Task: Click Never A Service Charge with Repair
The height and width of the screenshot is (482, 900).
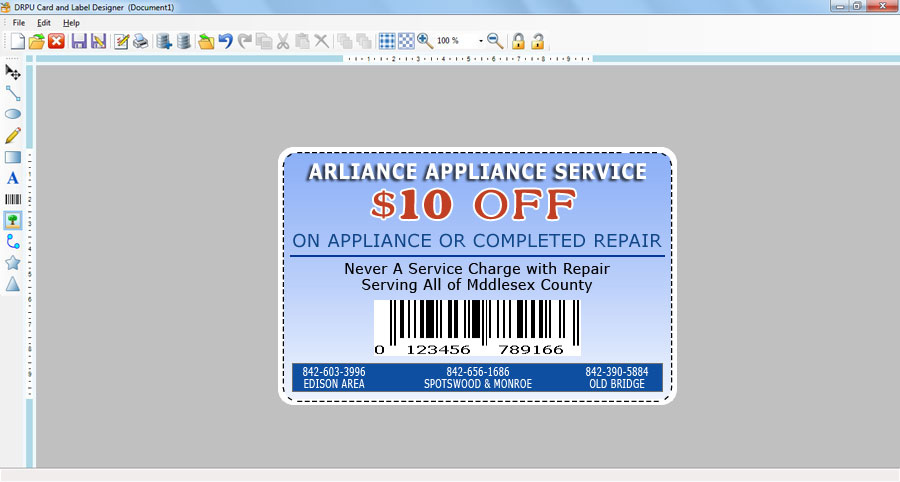Action: click(x=477, y=269)
